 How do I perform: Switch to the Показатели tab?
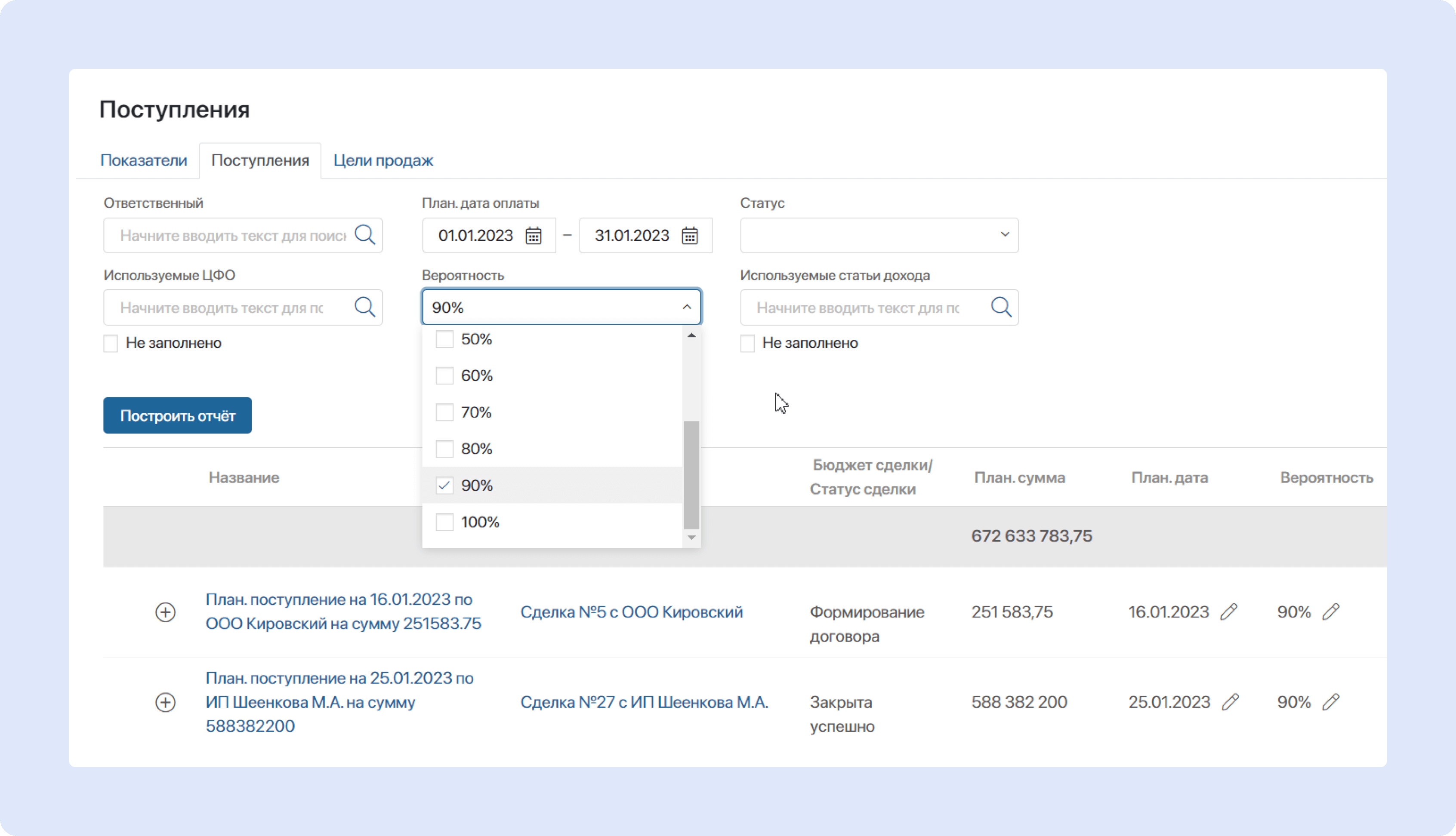coord(144,160)
